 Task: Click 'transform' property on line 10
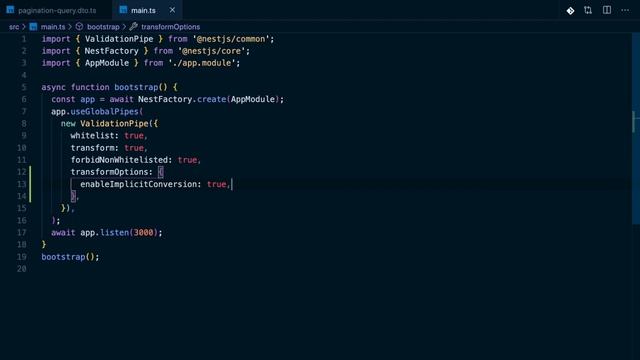[92, 148]
